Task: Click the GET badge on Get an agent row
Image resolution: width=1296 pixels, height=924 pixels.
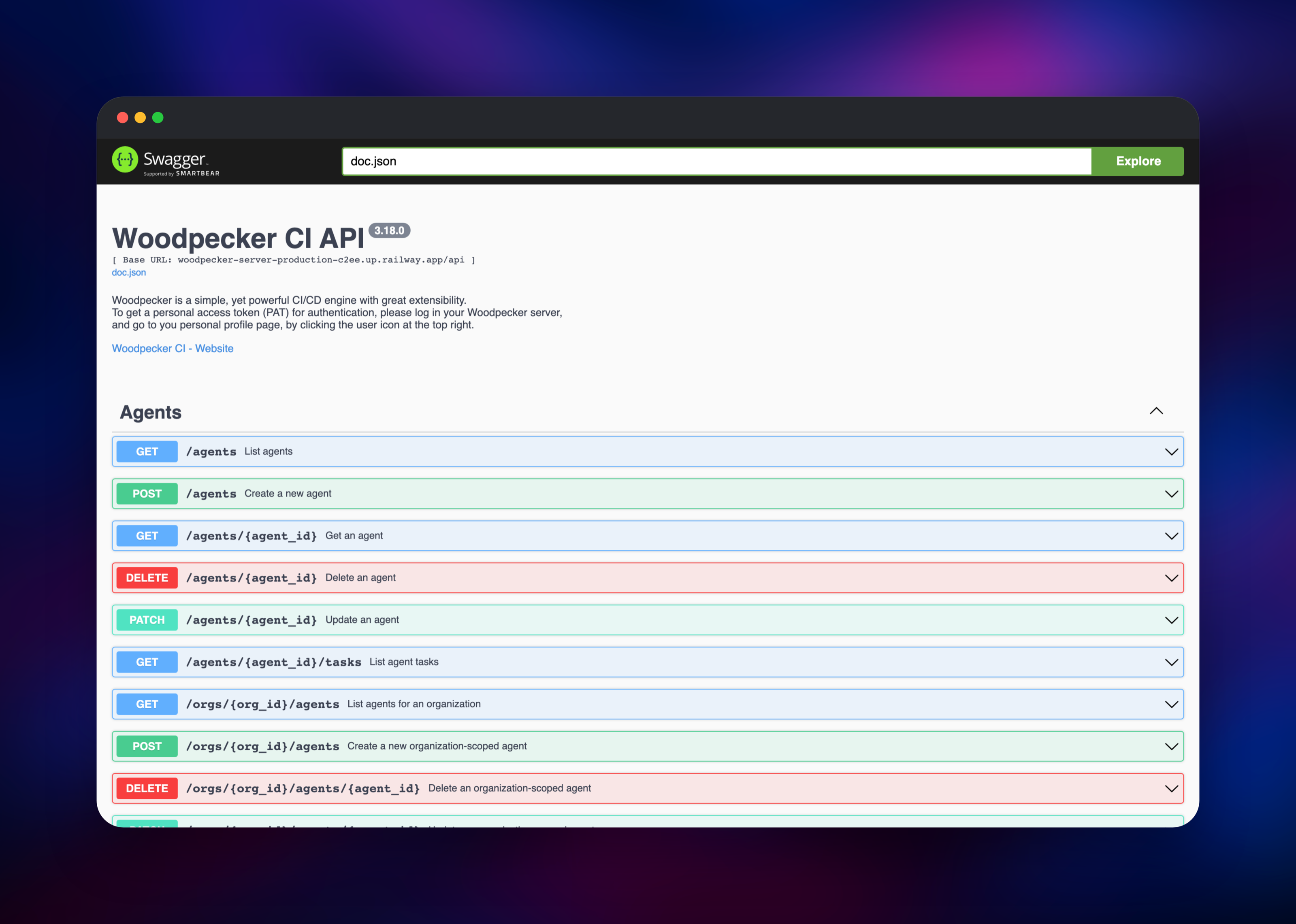Action: point(147,536)
